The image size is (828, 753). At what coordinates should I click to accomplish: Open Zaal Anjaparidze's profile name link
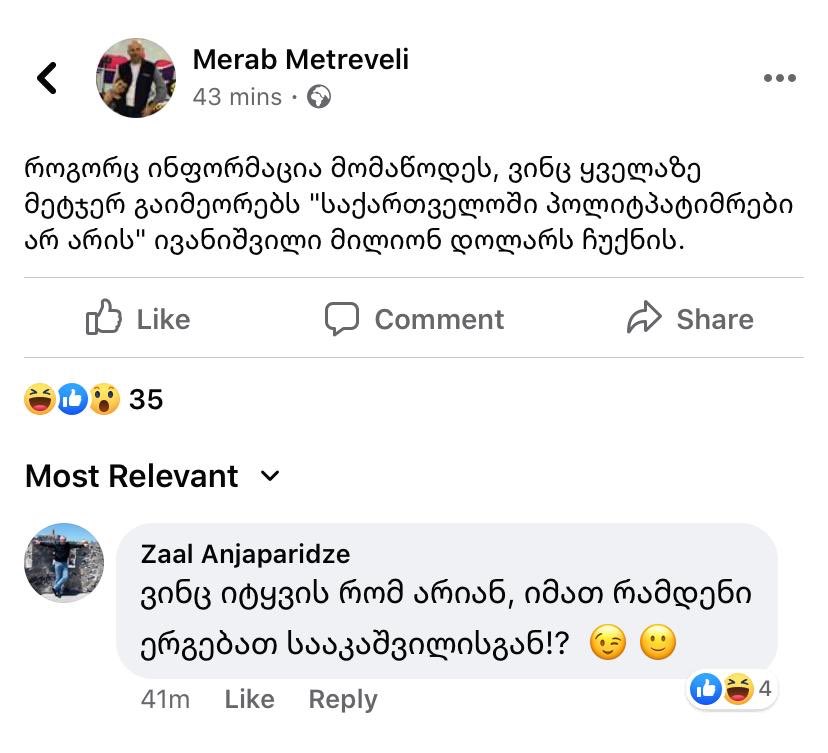pos(245,553)
